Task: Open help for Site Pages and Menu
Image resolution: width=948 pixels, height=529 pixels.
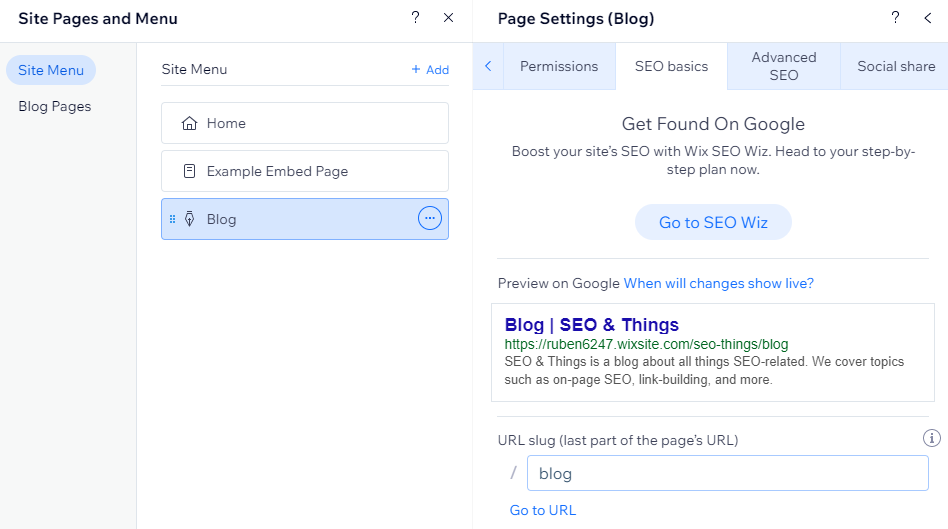Action: [415, 18]
